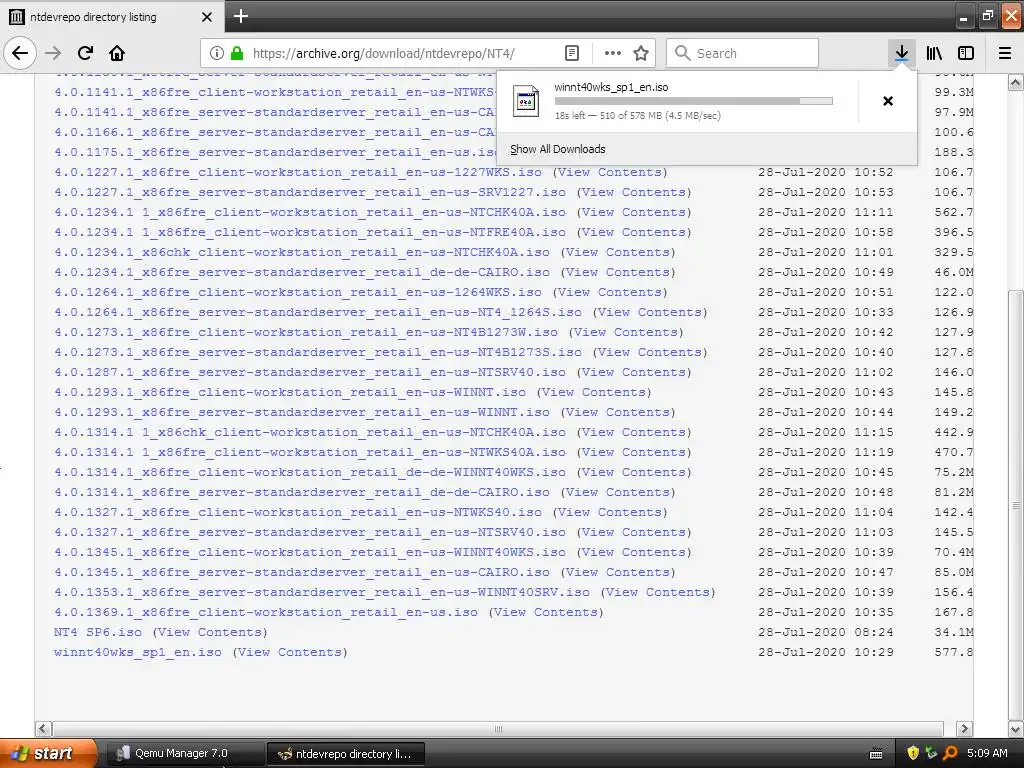
Task: Open 4.0.1293.1 client-workstation WINNT.iso
Action: pos(290,392)
